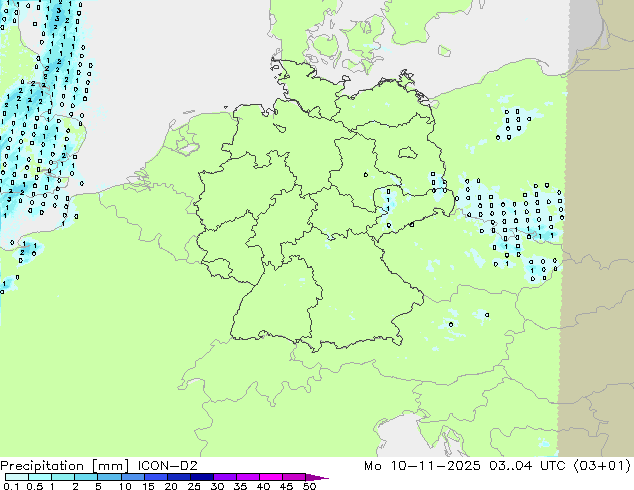Screen dimensions: 634x490
Task: Click the '50' legend value
Action: [309, 486]
